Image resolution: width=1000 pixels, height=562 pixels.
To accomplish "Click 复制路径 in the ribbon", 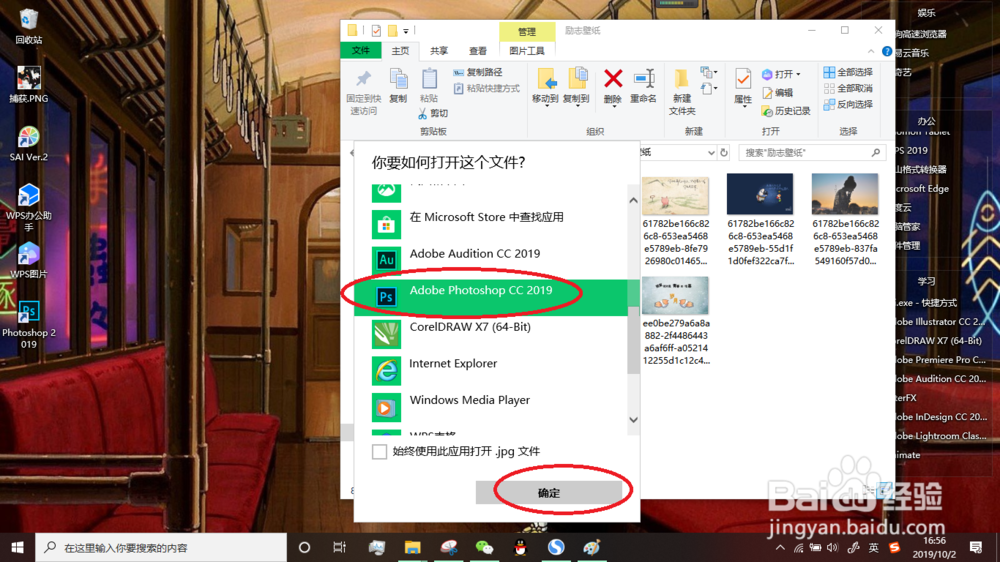I will click(x=478, y=73).
